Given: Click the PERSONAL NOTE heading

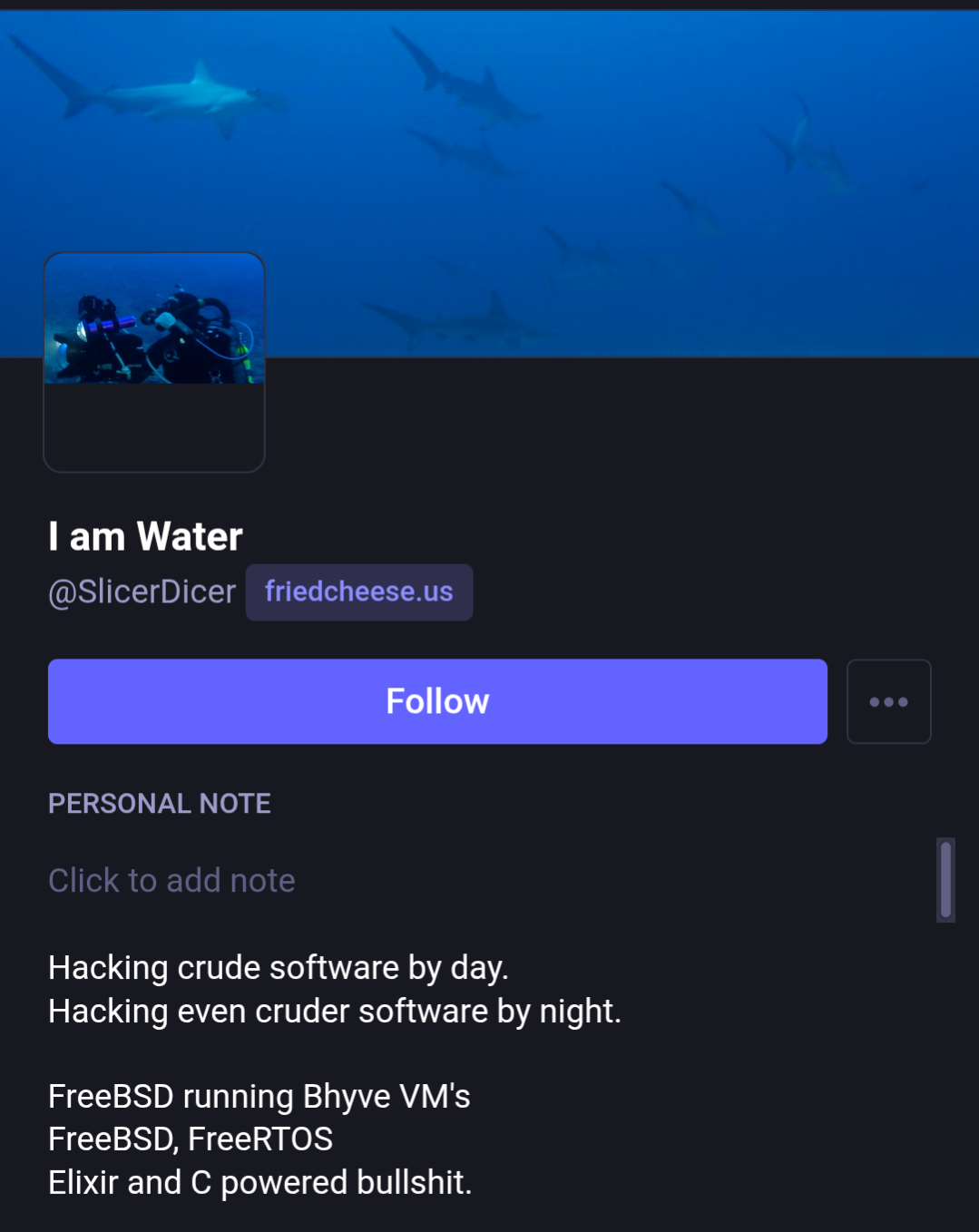Looking at the screenshot, I should (x=159, y=803).
